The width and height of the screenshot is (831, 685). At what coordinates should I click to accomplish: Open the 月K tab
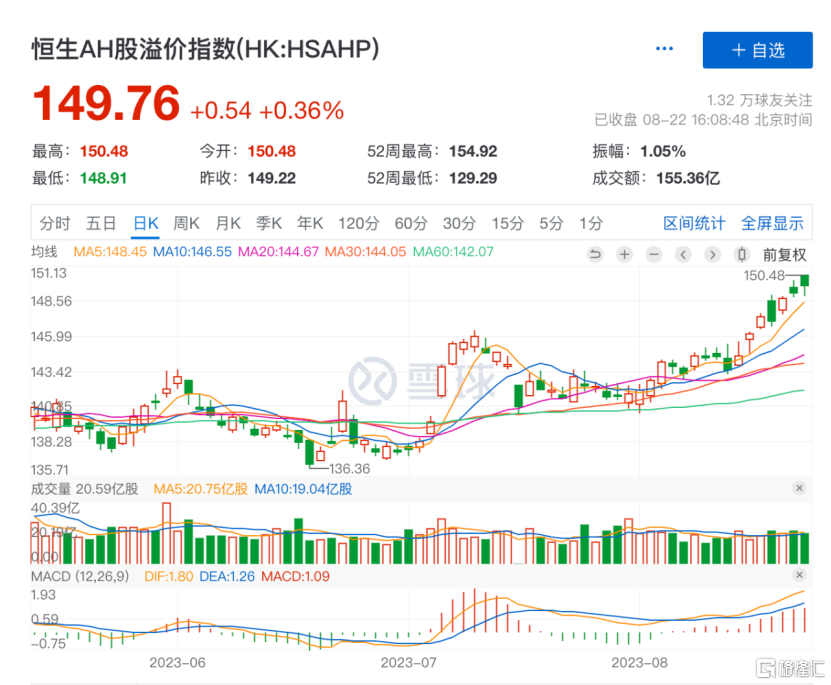pos(228,224)
